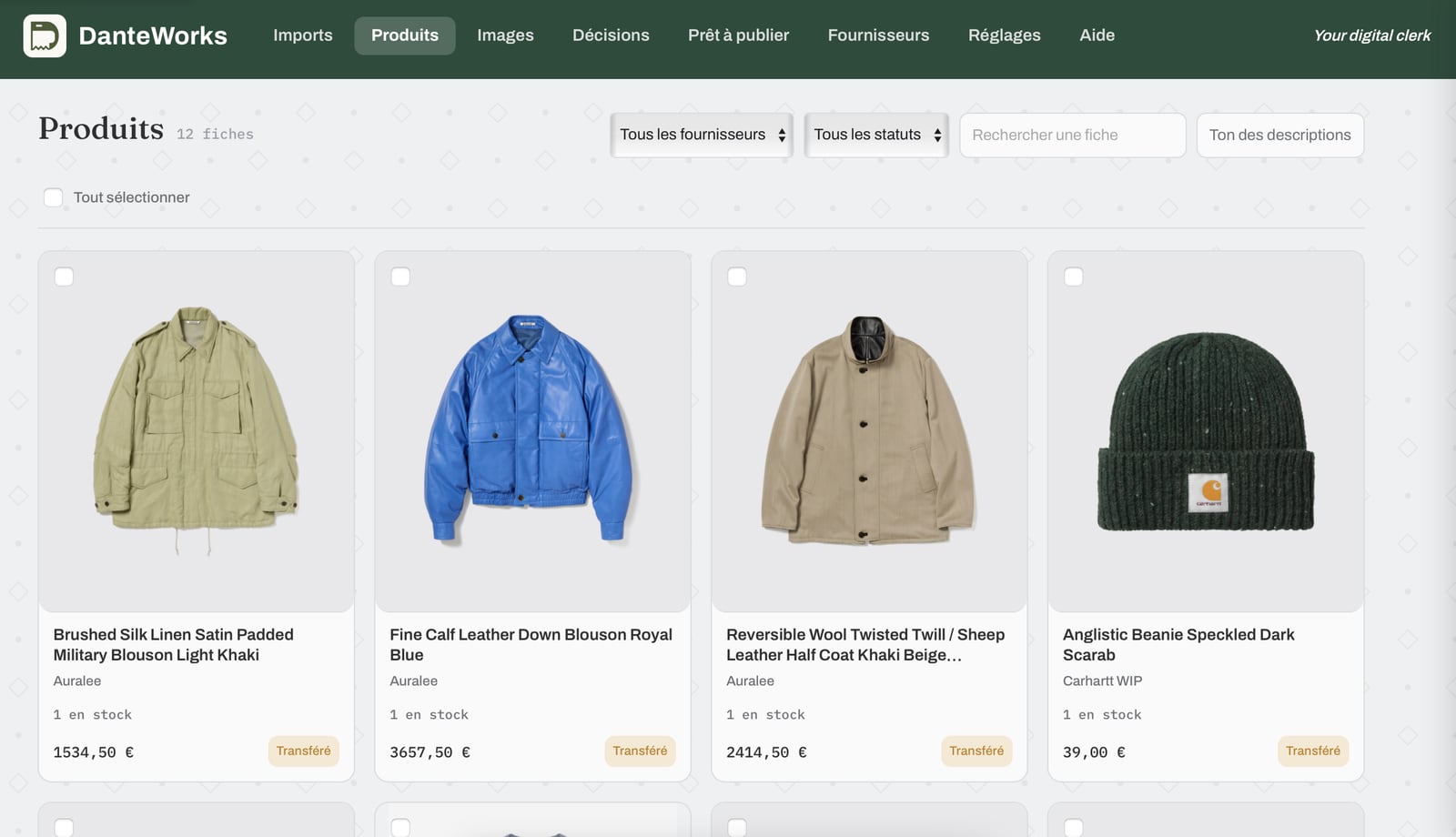Navigate to Prêt à publier
This screenshot has height=837, width=1456.
click(738, 35)
